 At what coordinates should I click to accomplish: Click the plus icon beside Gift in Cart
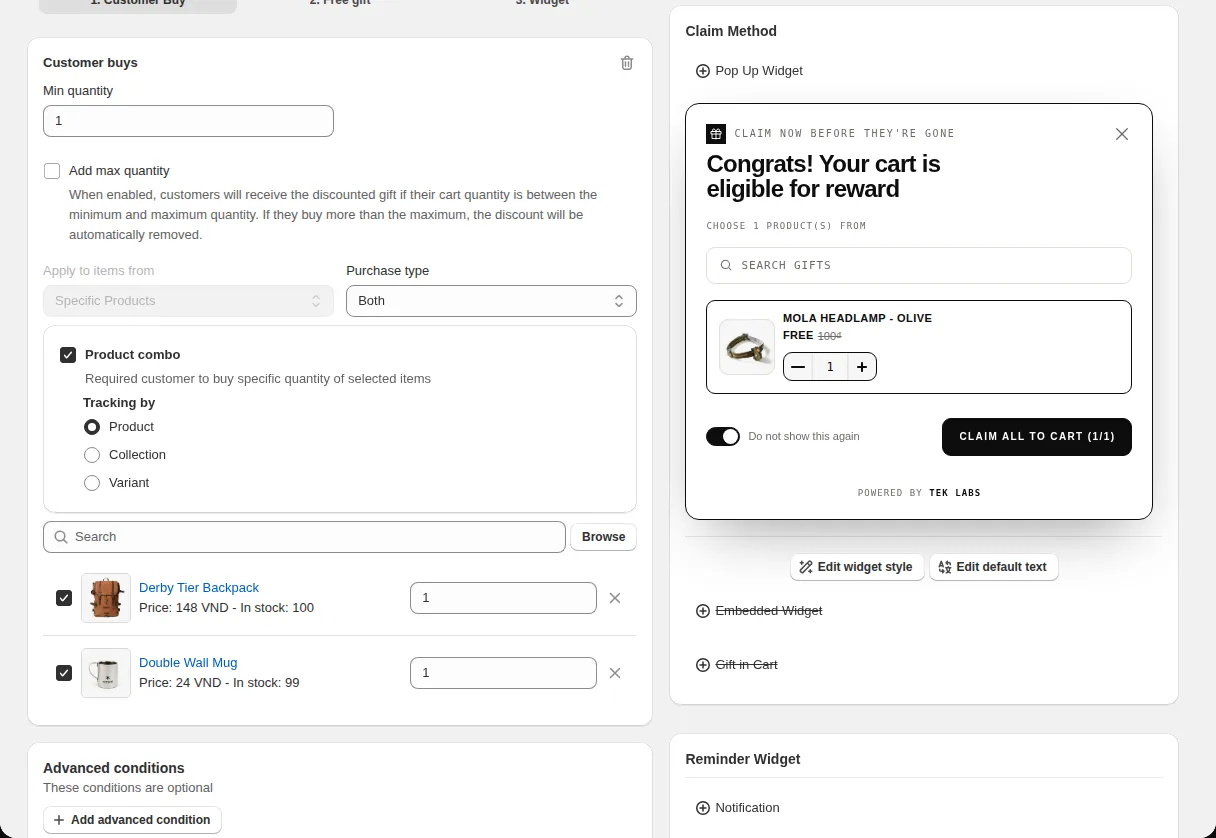click(x=703, y=665)
